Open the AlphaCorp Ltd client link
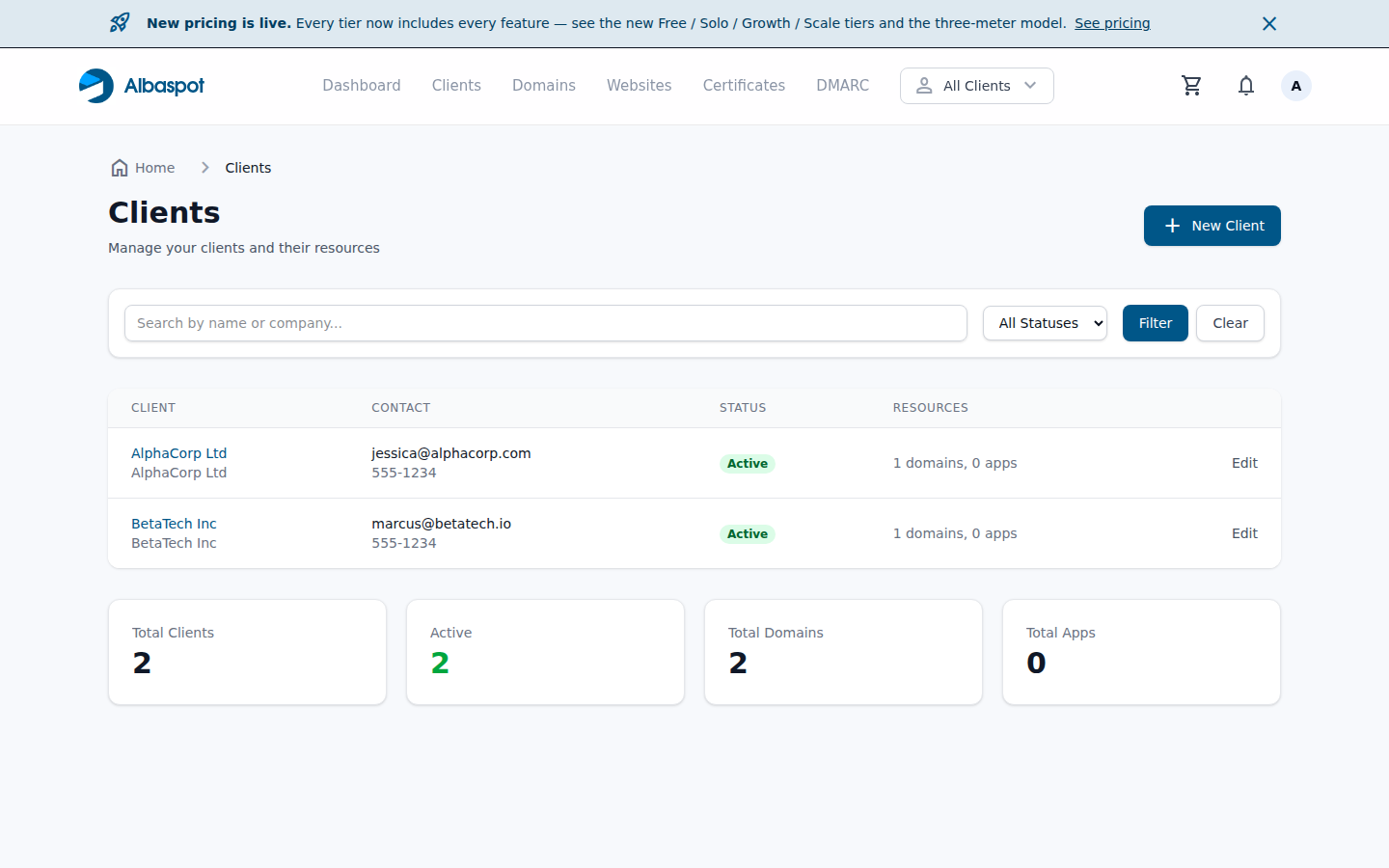Image resolution: width=1389 pixels, height=868 pixels. [x=178, y=453]
